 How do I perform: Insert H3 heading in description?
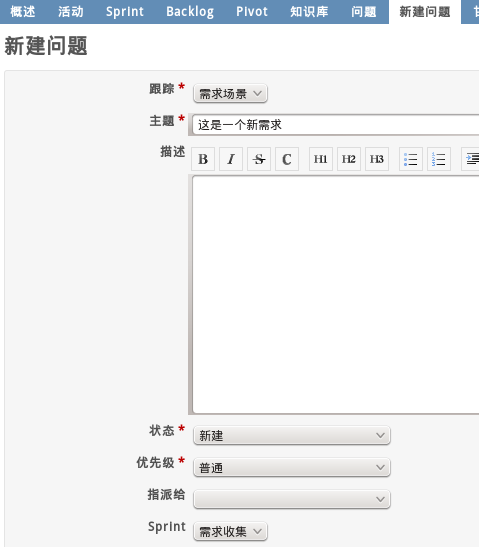tap(377, 159)
